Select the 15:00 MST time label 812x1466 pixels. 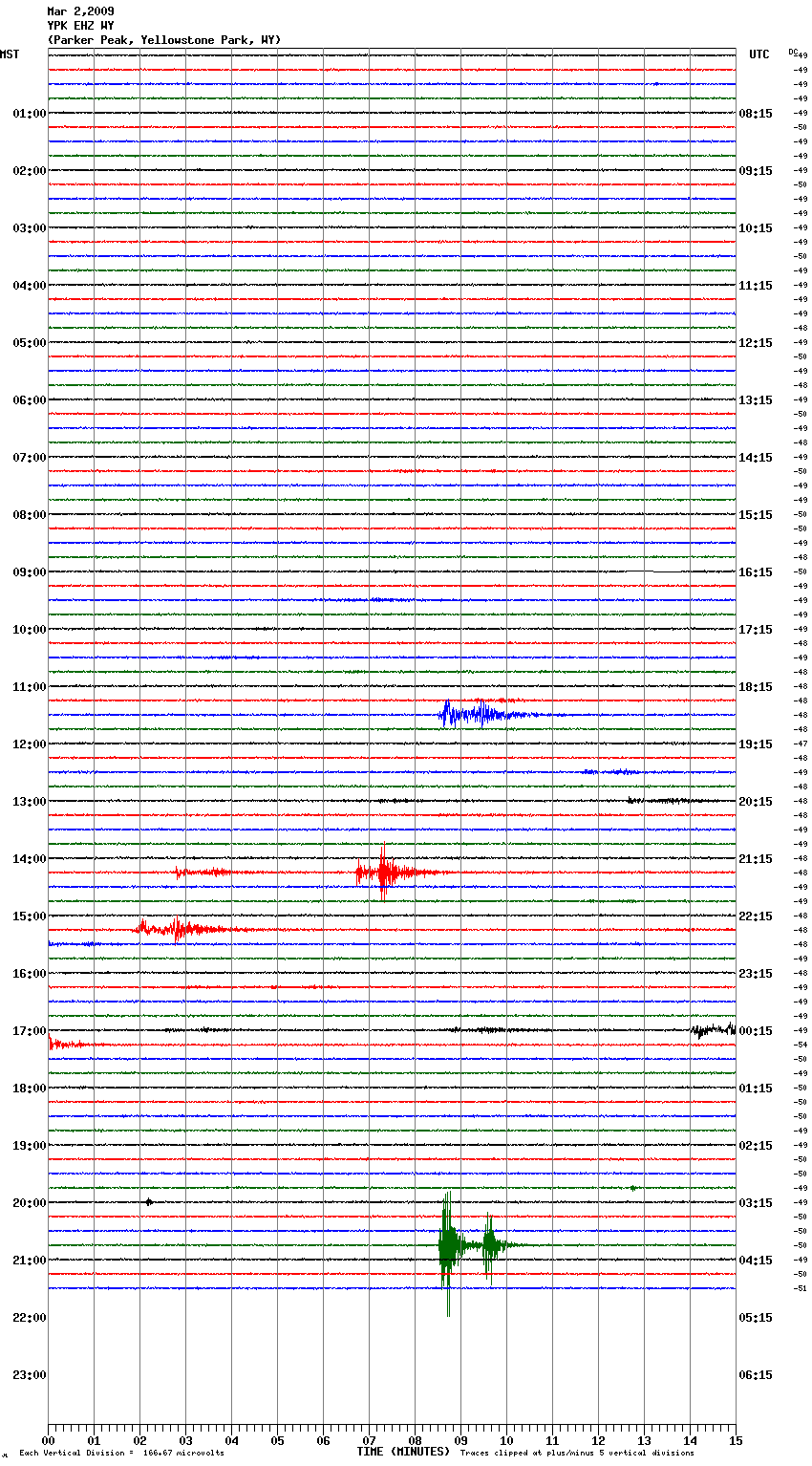[x=30, y=916]
